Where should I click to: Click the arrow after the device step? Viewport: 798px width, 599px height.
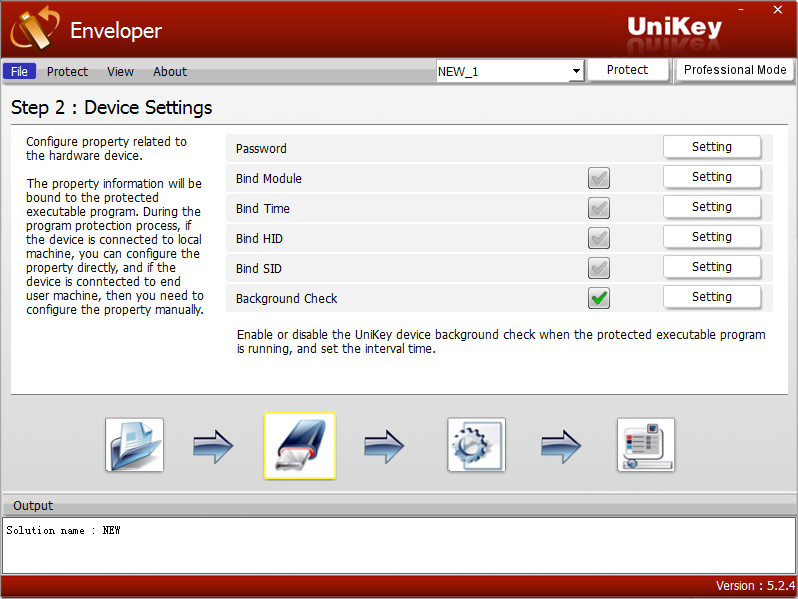384,446
